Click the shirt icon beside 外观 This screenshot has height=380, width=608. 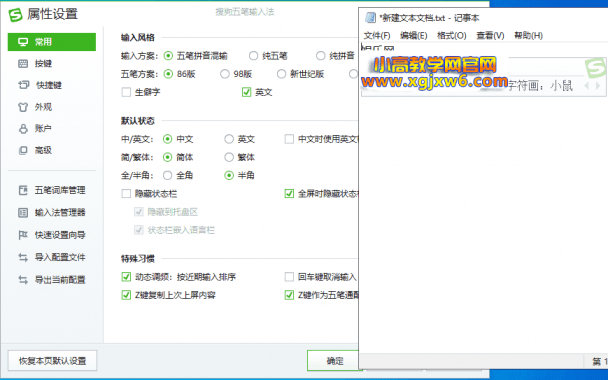[23, 107]
